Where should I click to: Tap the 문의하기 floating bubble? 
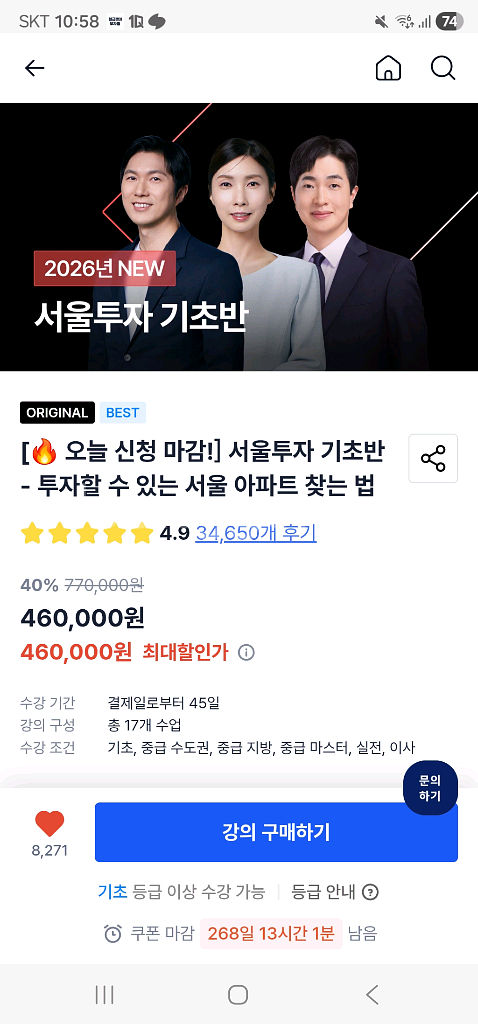pos(430,788)
